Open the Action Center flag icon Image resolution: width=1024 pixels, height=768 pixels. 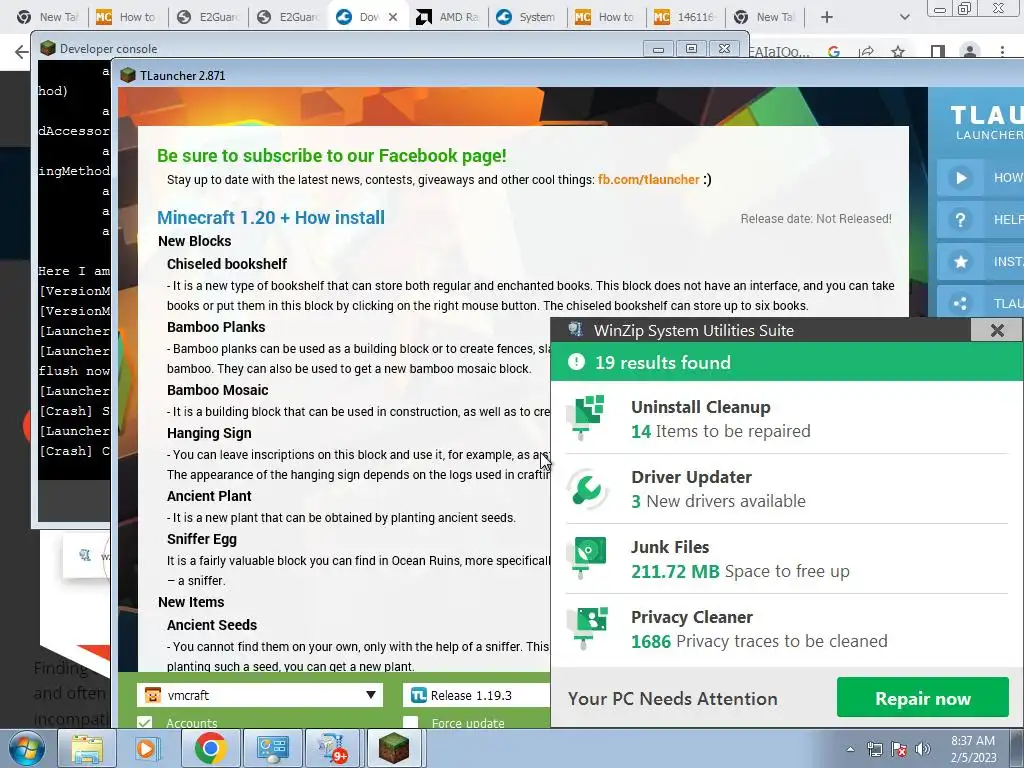coord(899,749)
